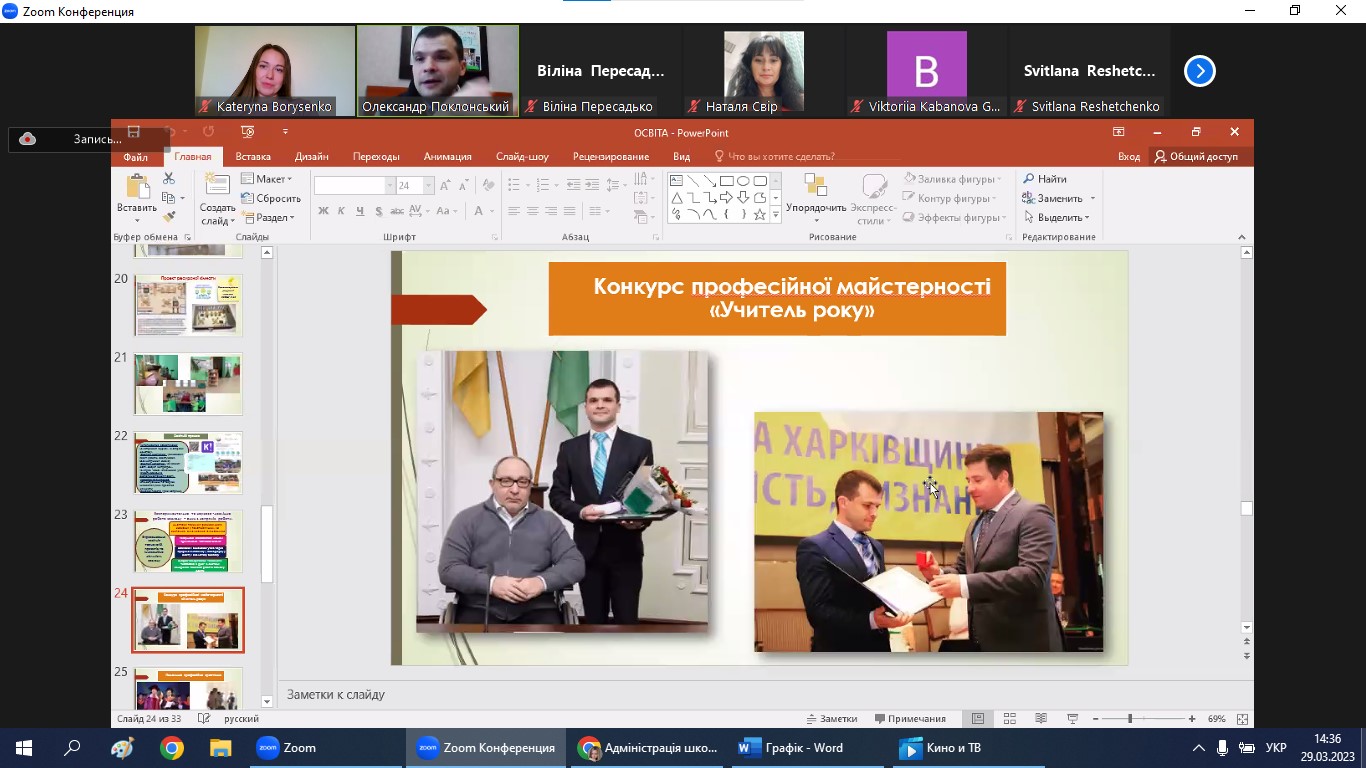Click the Сбросить slide button

tap(271, 198)
